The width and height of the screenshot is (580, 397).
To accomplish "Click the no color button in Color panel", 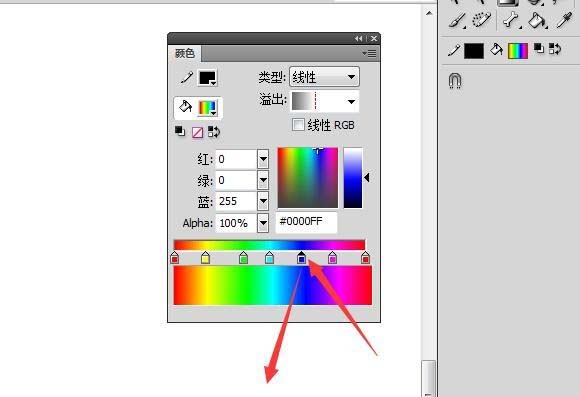I will coord(198,132).
